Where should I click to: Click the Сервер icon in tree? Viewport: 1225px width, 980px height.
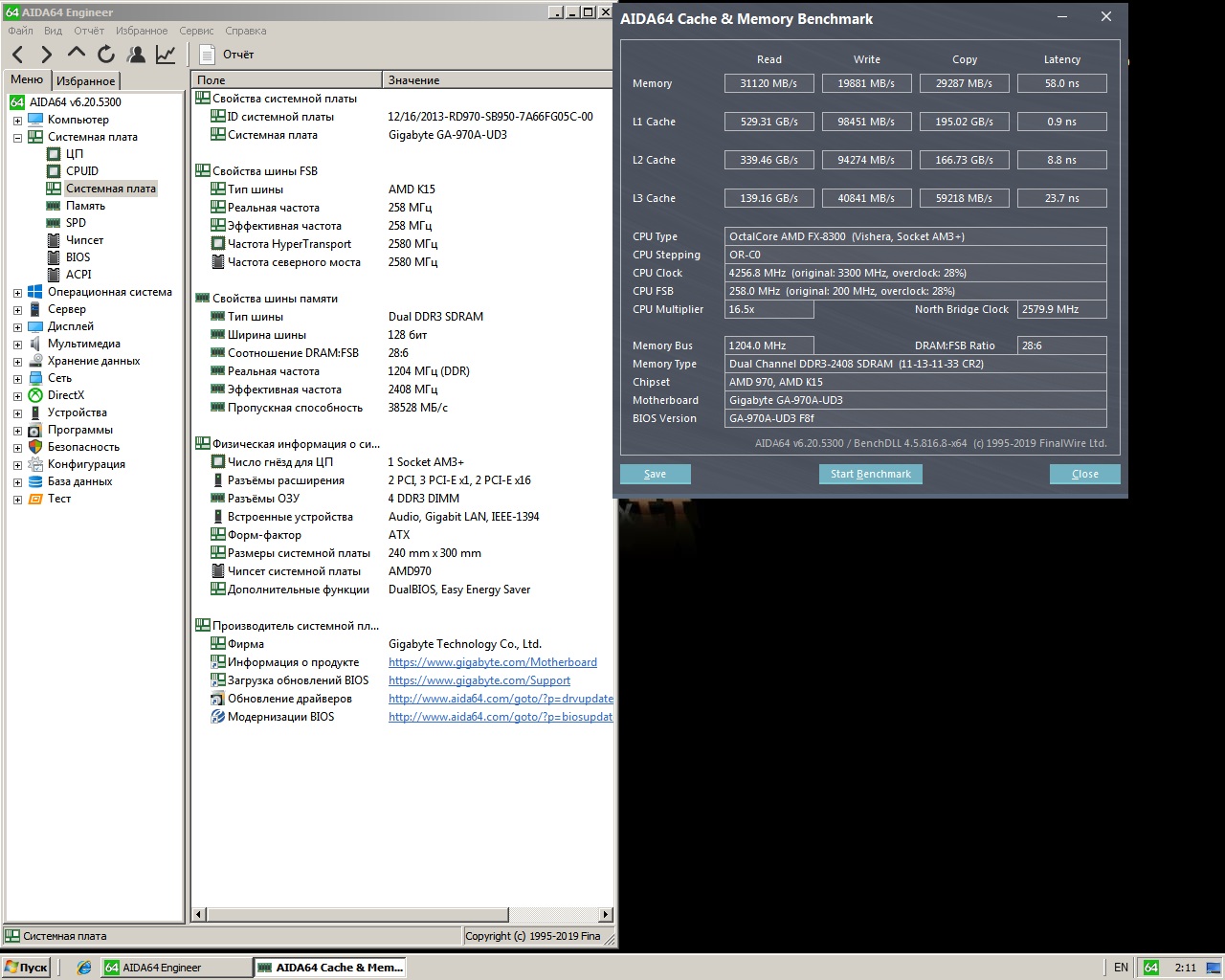tap(35, 309)
